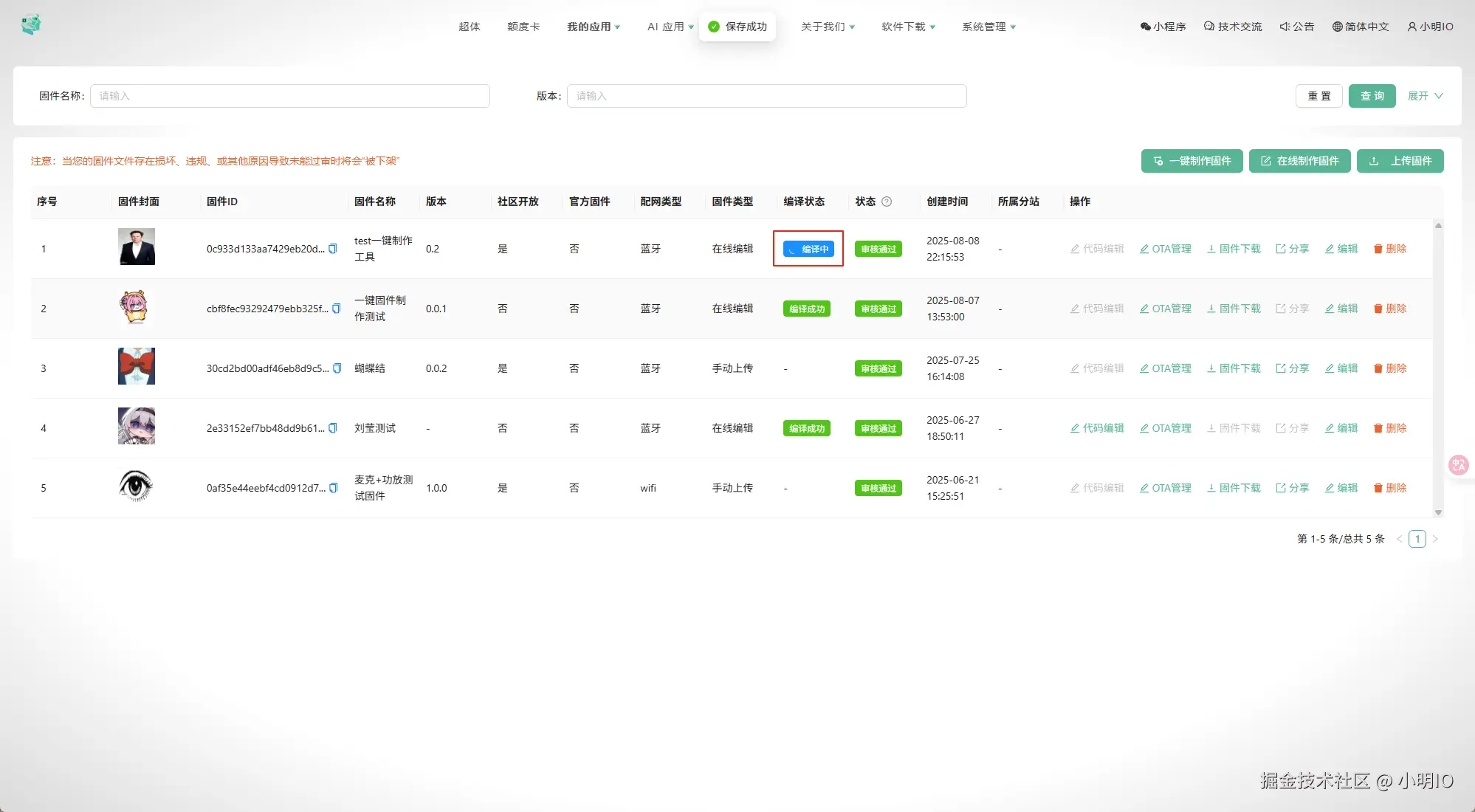Copy firmware ID of row 1
Screen dimensions: 1475x812
point(333,249)
